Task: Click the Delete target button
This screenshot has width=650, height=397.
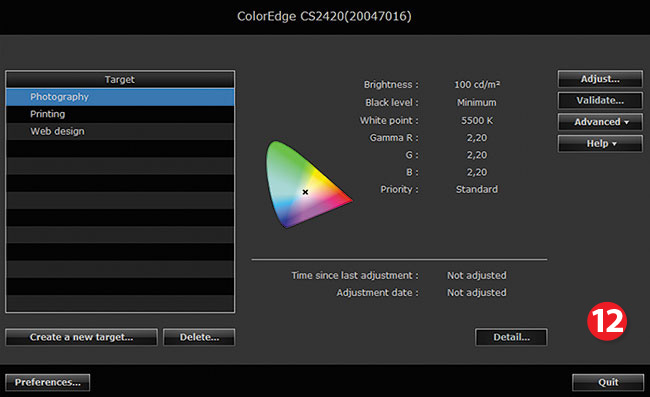Action: [x=199, y=337]
